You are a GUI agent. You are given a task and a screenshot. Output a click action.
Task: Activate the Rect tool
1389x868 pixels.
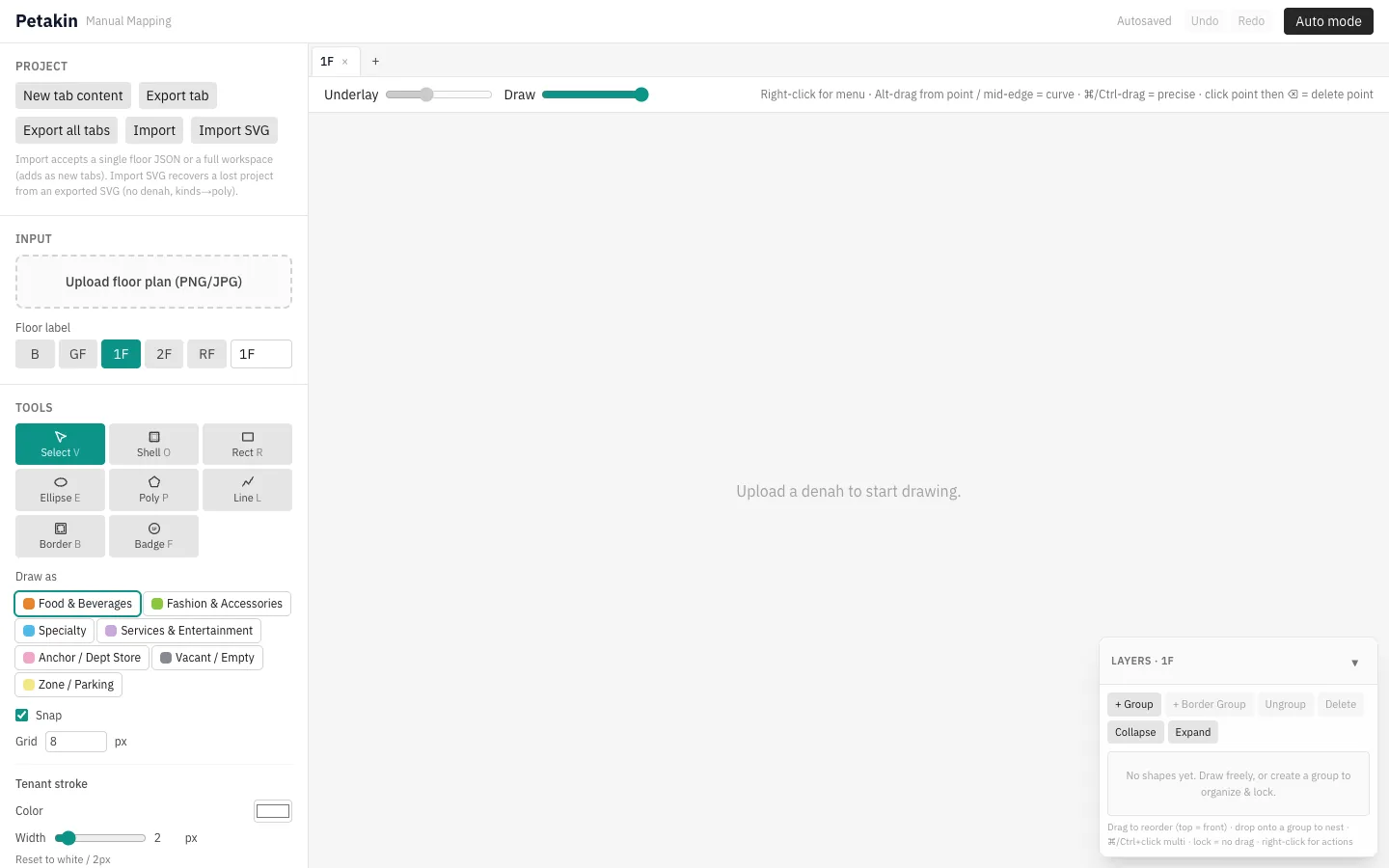247,444
